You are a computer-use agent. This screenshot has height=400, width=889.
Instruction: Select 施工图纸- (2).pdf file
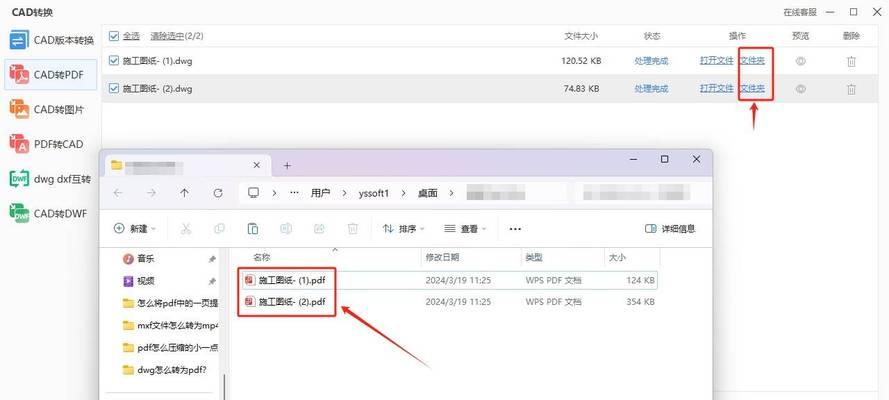[x=449, y=302]
